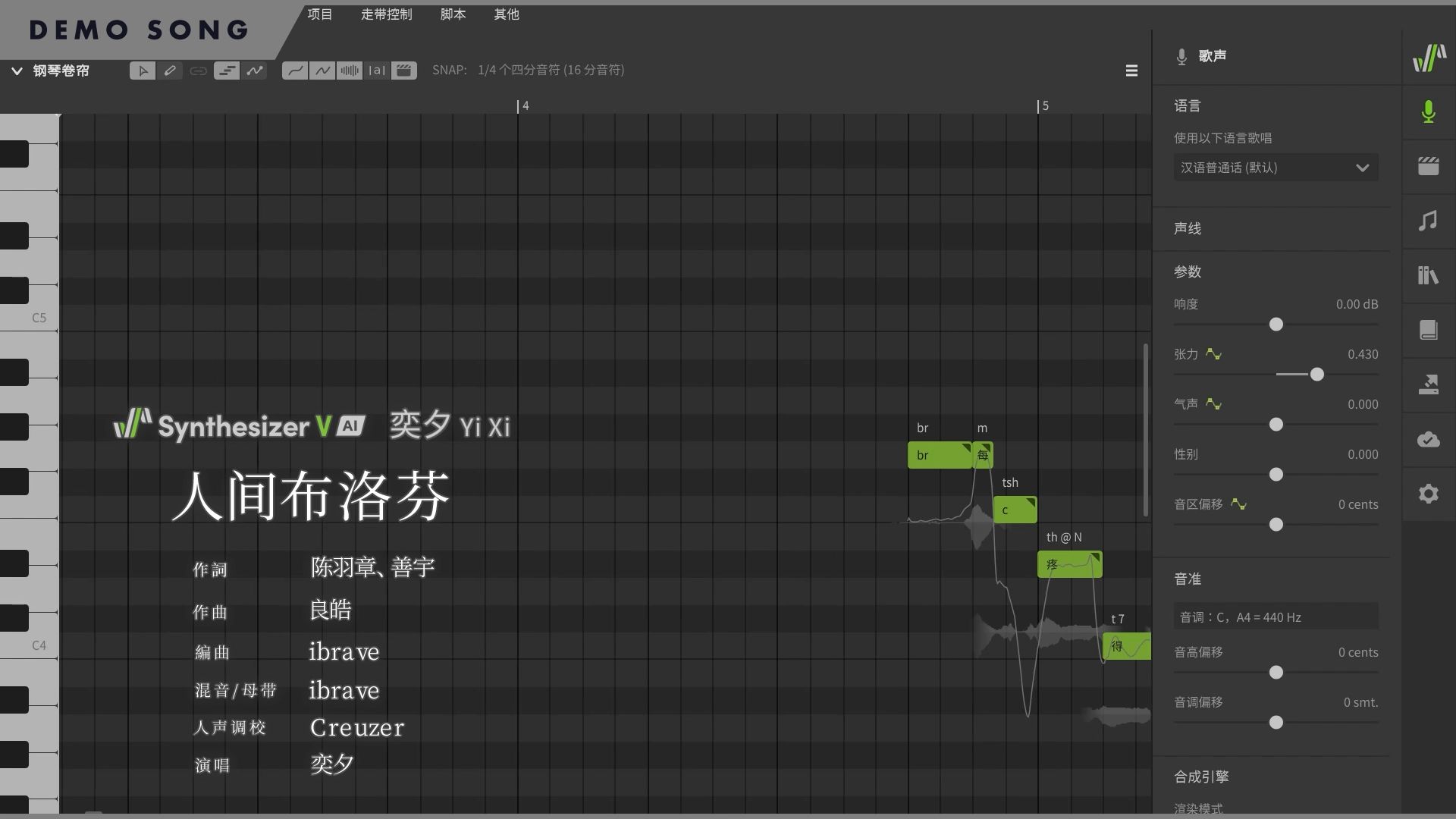
Task: Open the render export panel in sidebar
Action: 1429,384
